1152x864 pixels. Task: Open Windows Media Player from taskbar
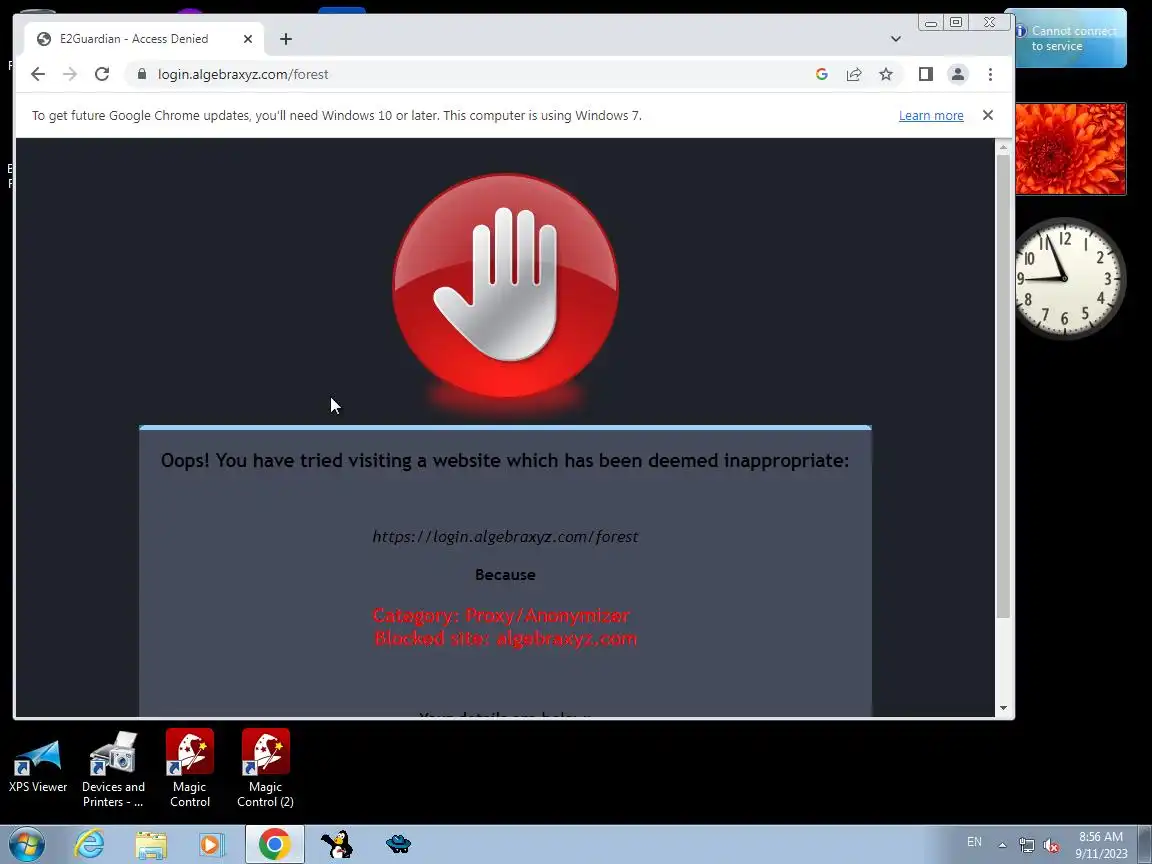(212, 844)
